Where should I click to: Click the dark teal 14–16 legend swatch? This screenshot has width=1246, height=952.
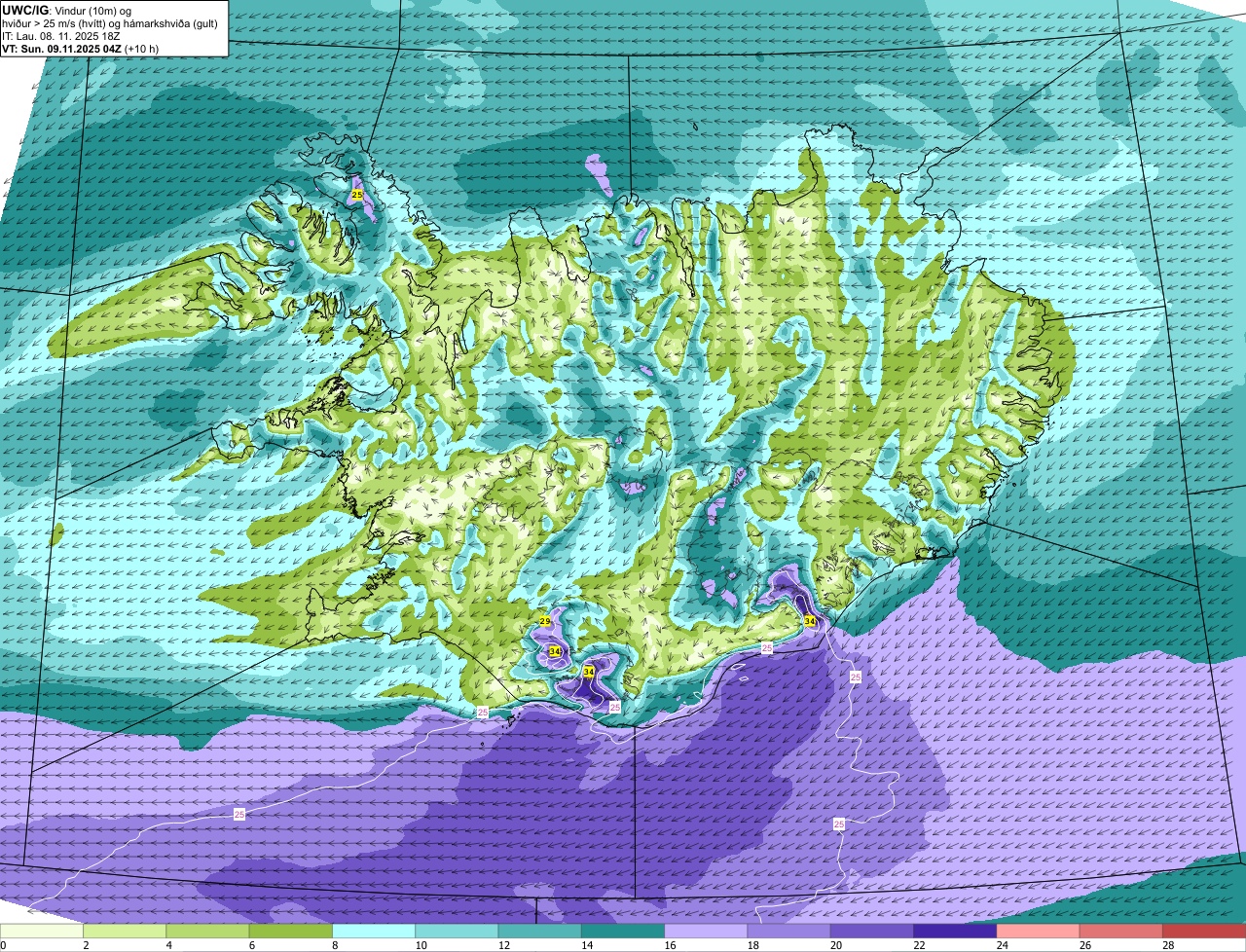point(623,932)
